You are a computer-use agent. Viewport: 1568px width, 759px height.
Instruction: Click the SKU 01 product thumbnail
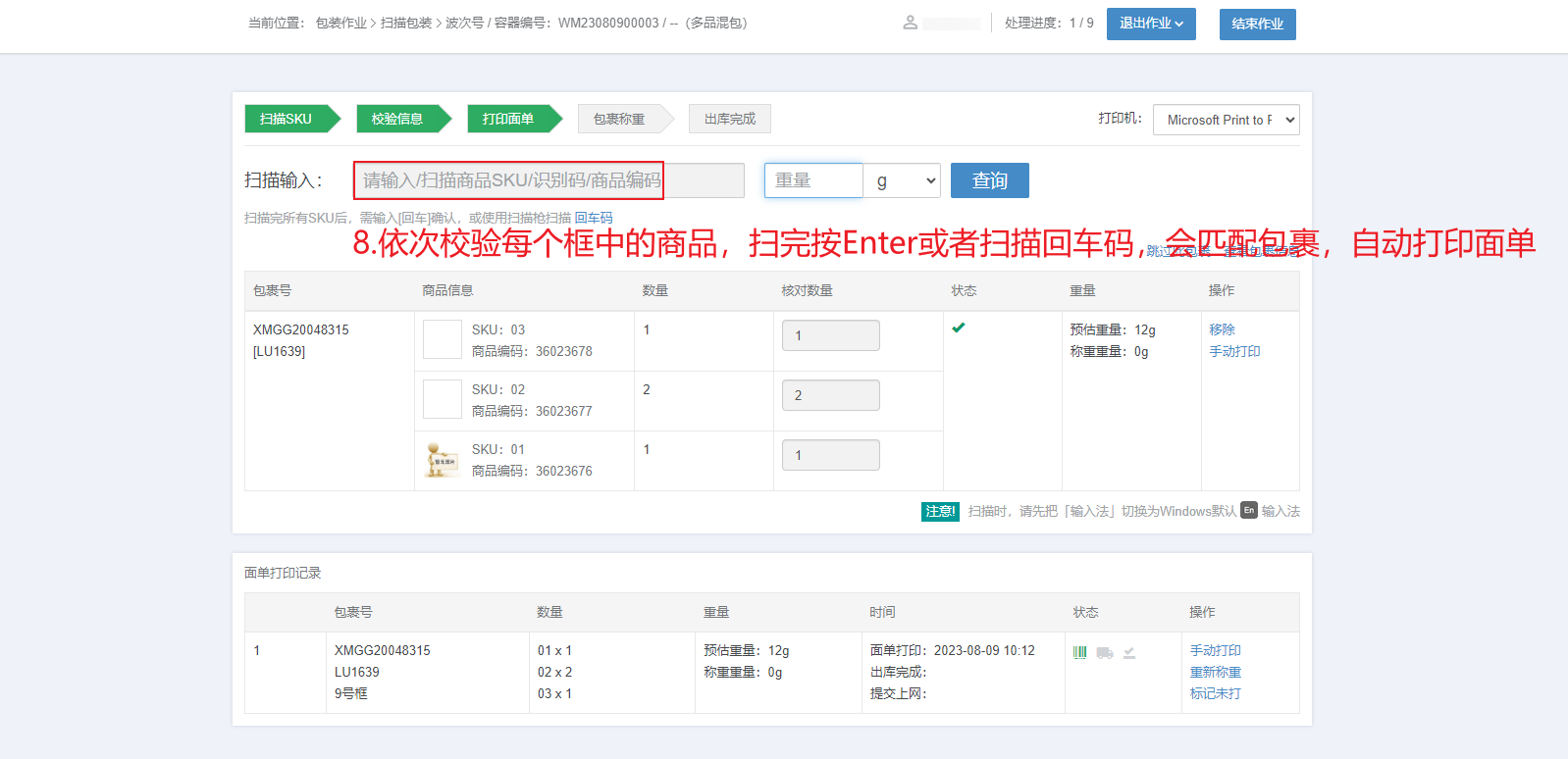coord(442,460)
